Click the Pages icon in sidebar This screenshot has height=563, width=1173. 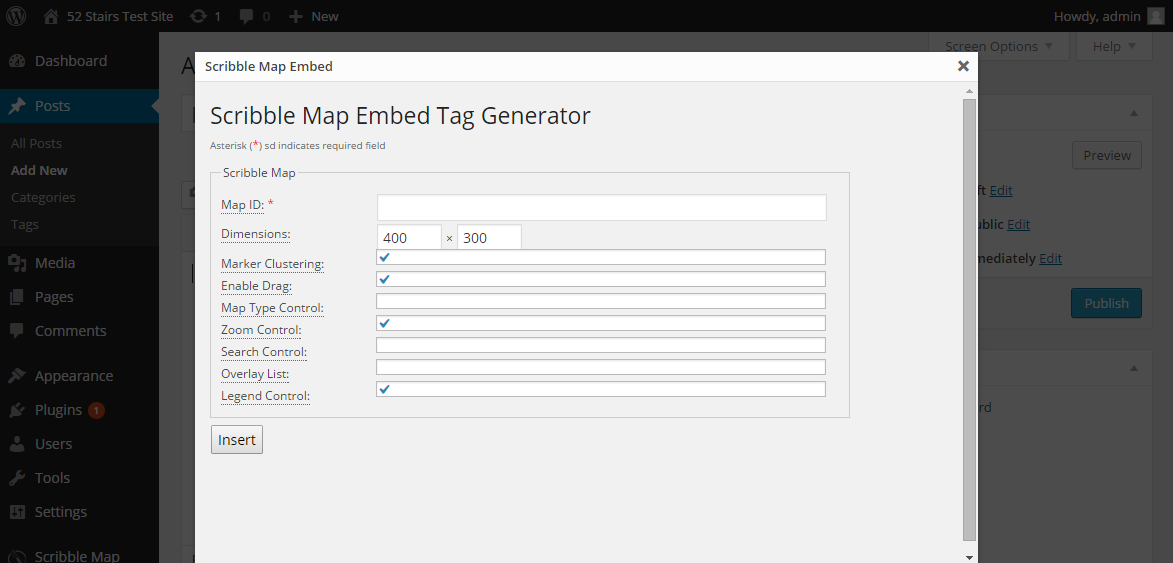click(x=16, y=297)
